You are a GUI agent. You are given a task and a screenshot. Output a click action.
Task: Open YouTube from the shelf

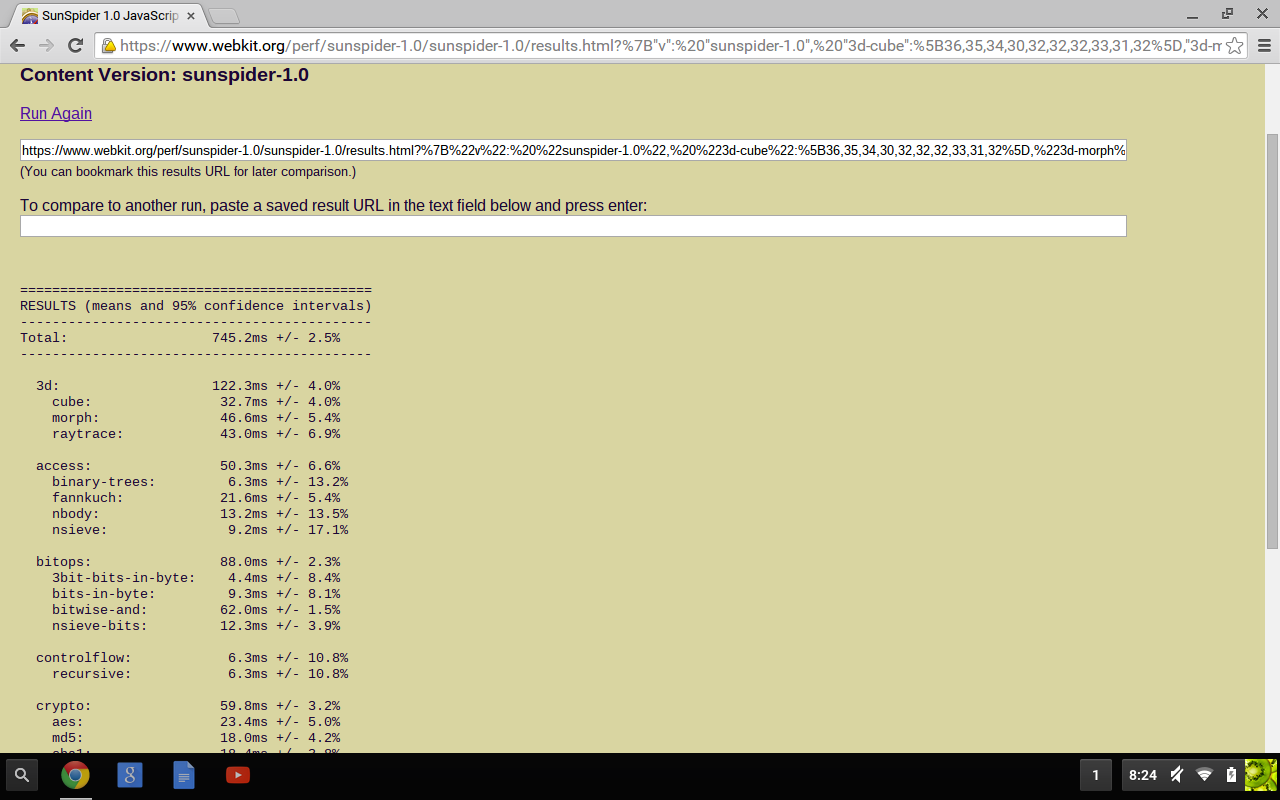coord(238,775)
